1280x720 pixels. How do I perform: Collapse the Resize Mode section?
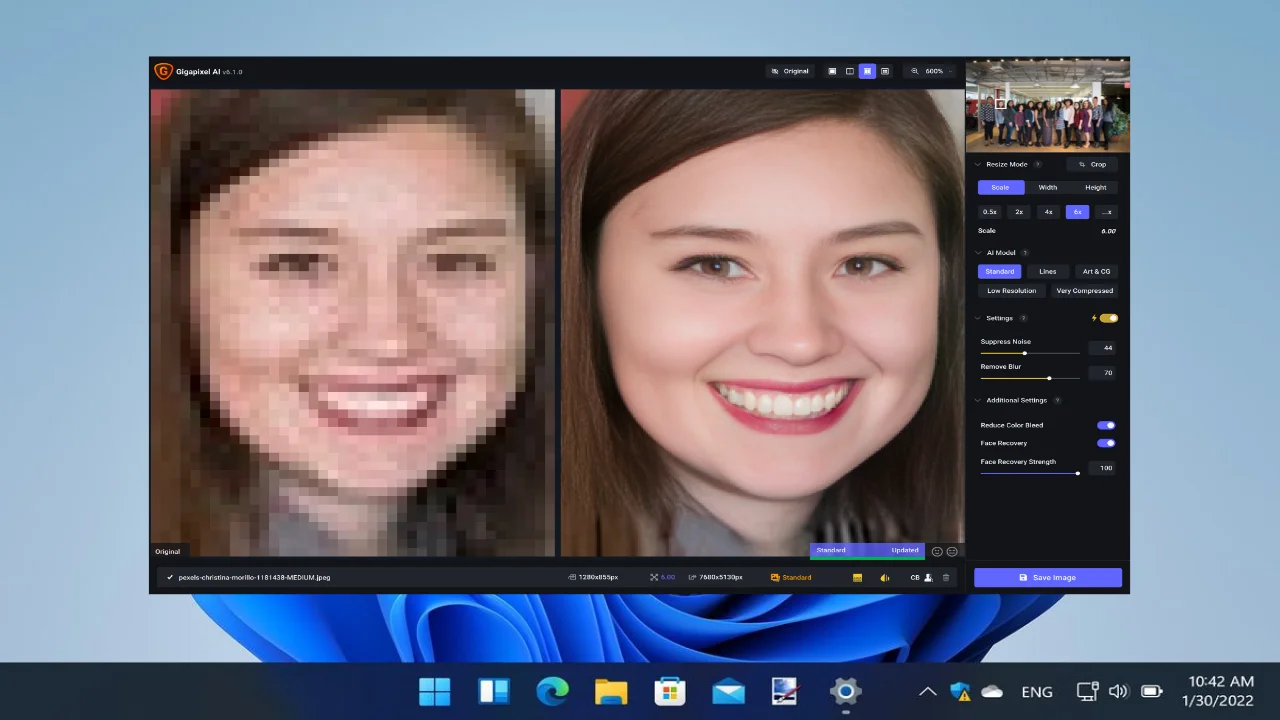point(978,164)
